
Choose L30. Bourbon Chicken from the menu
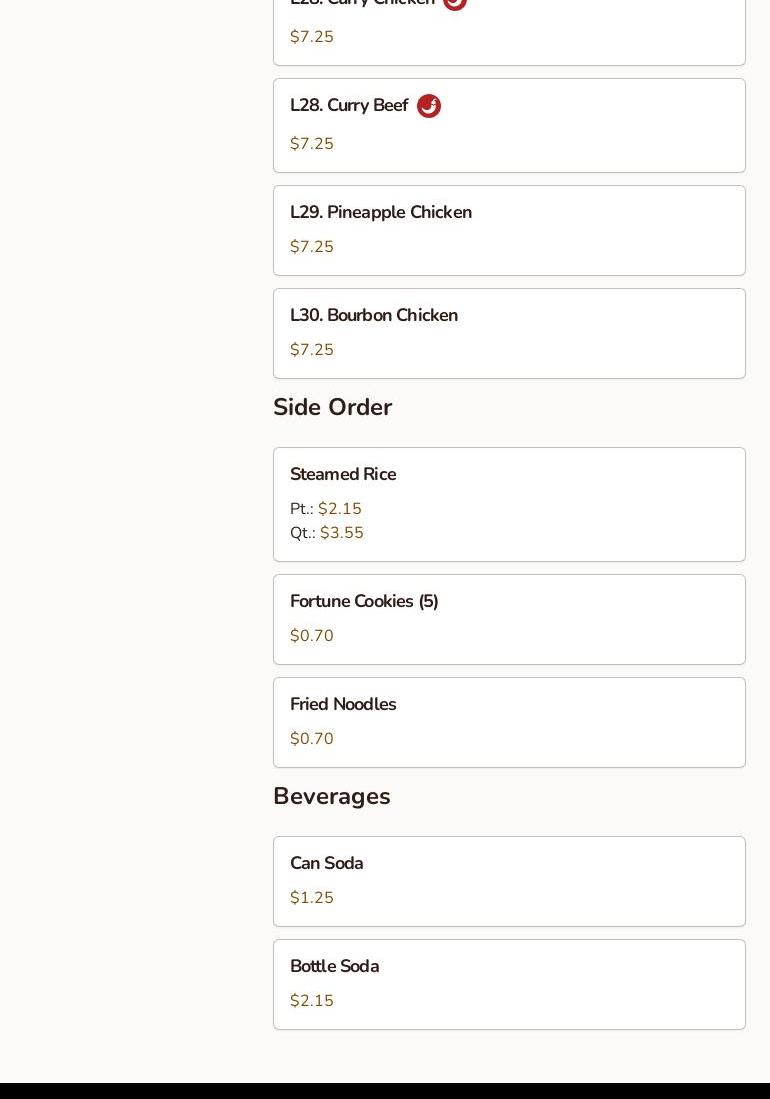[x=374, y=316]
